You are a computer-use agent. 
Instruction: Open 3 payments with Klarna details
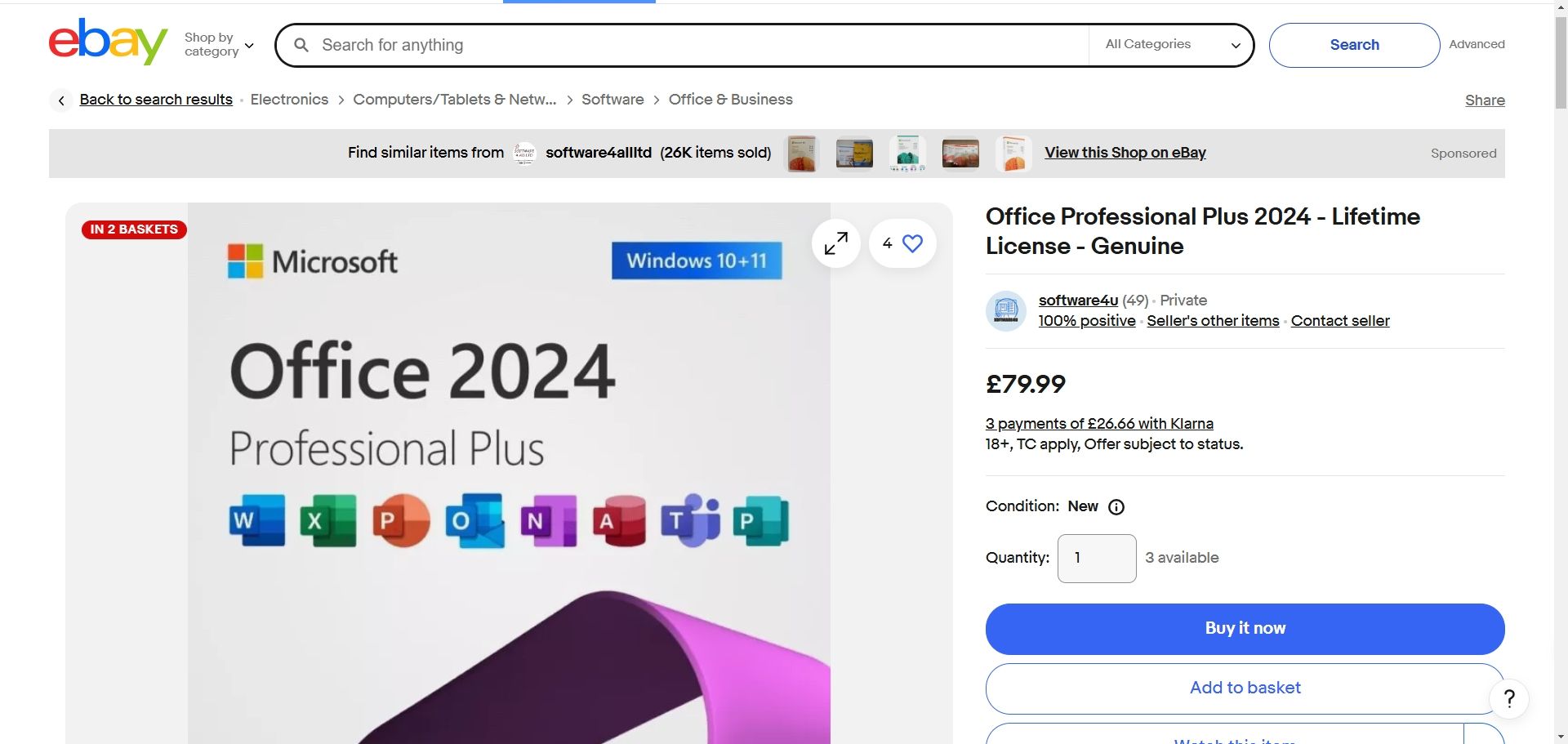[1099, 424]
